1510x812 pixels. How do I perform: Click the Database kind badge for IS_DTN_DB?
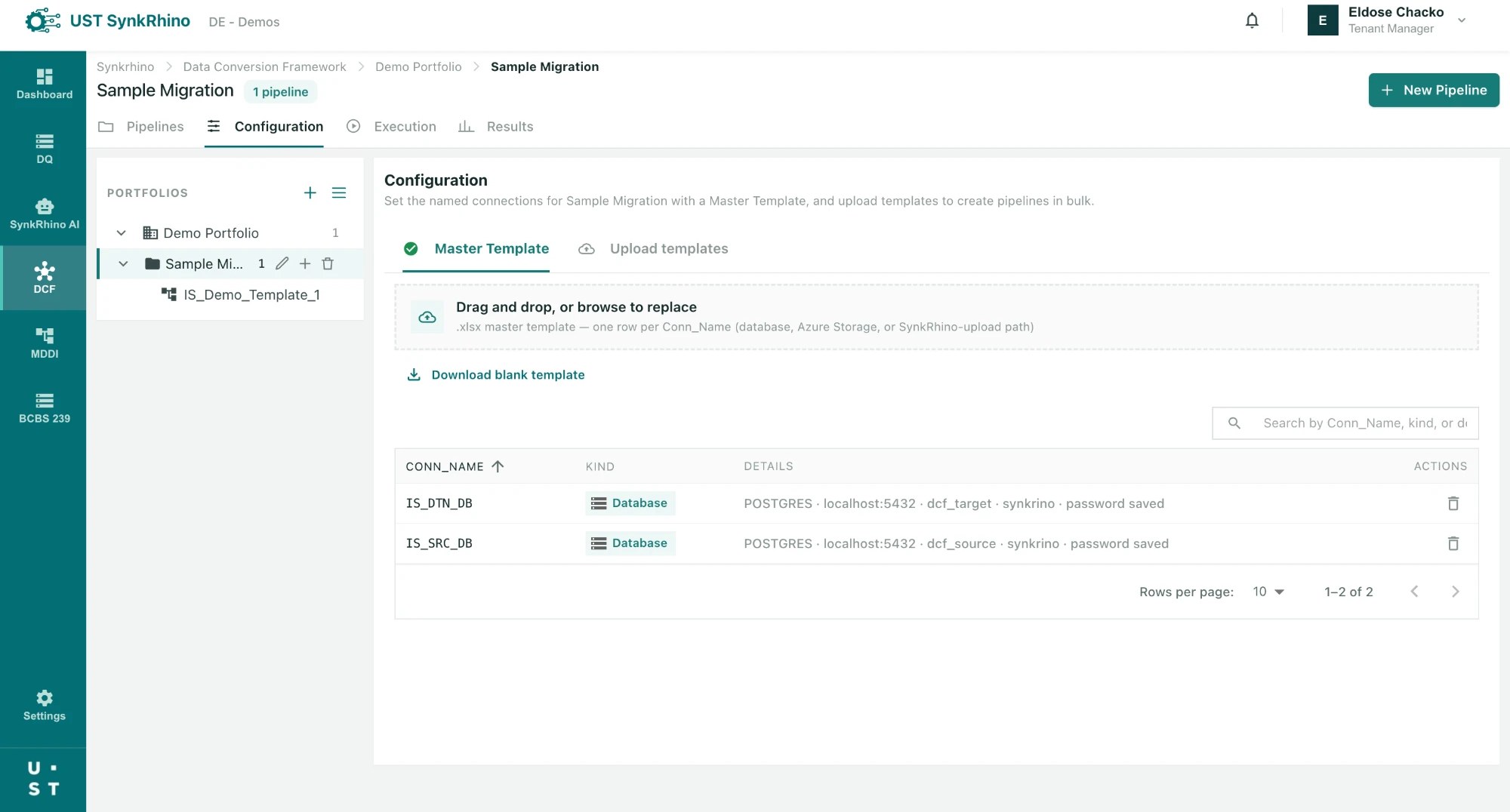630,503
